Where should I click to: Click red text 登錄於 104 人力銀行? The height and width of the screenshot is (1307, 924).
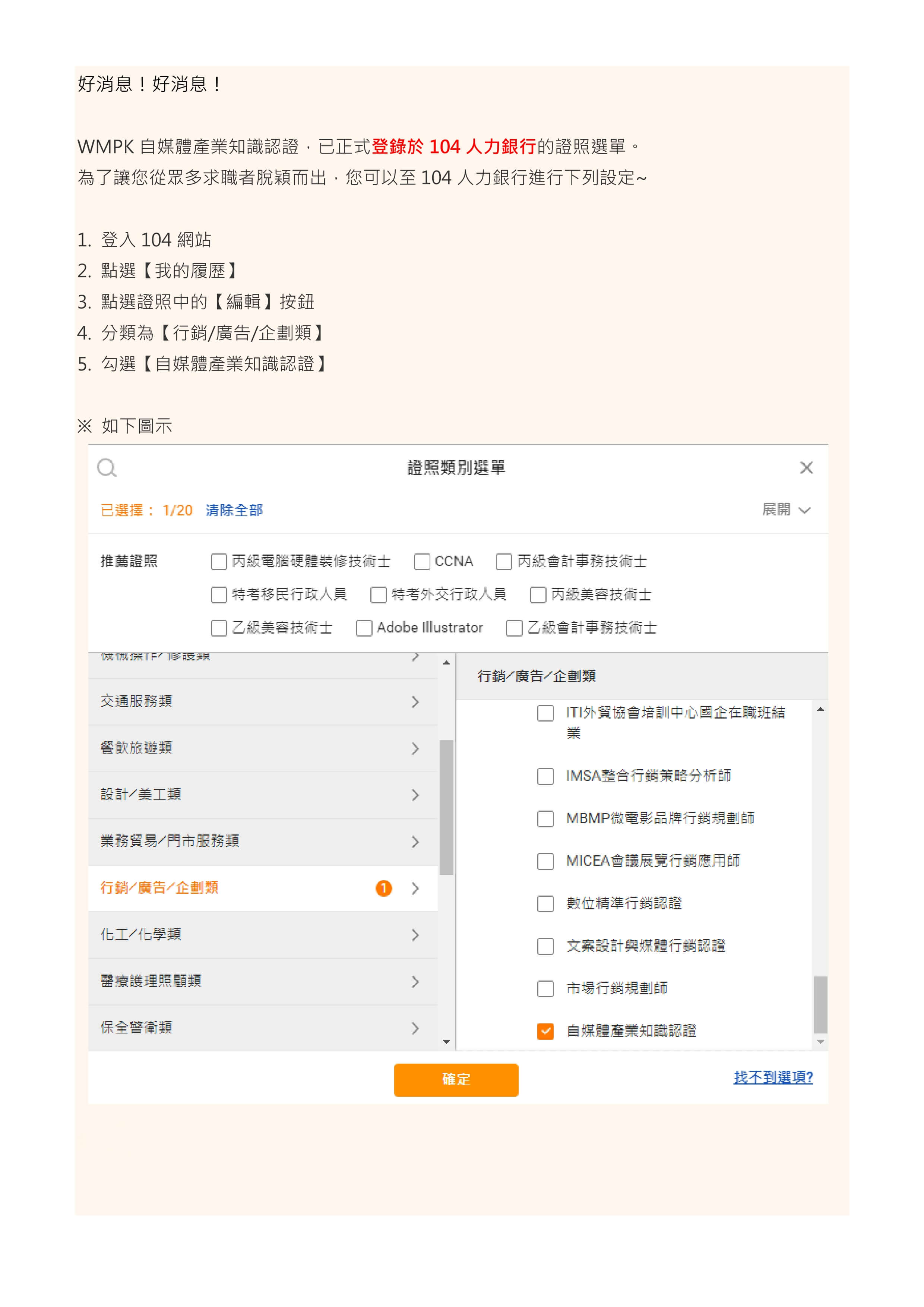(x=454, y=147)
